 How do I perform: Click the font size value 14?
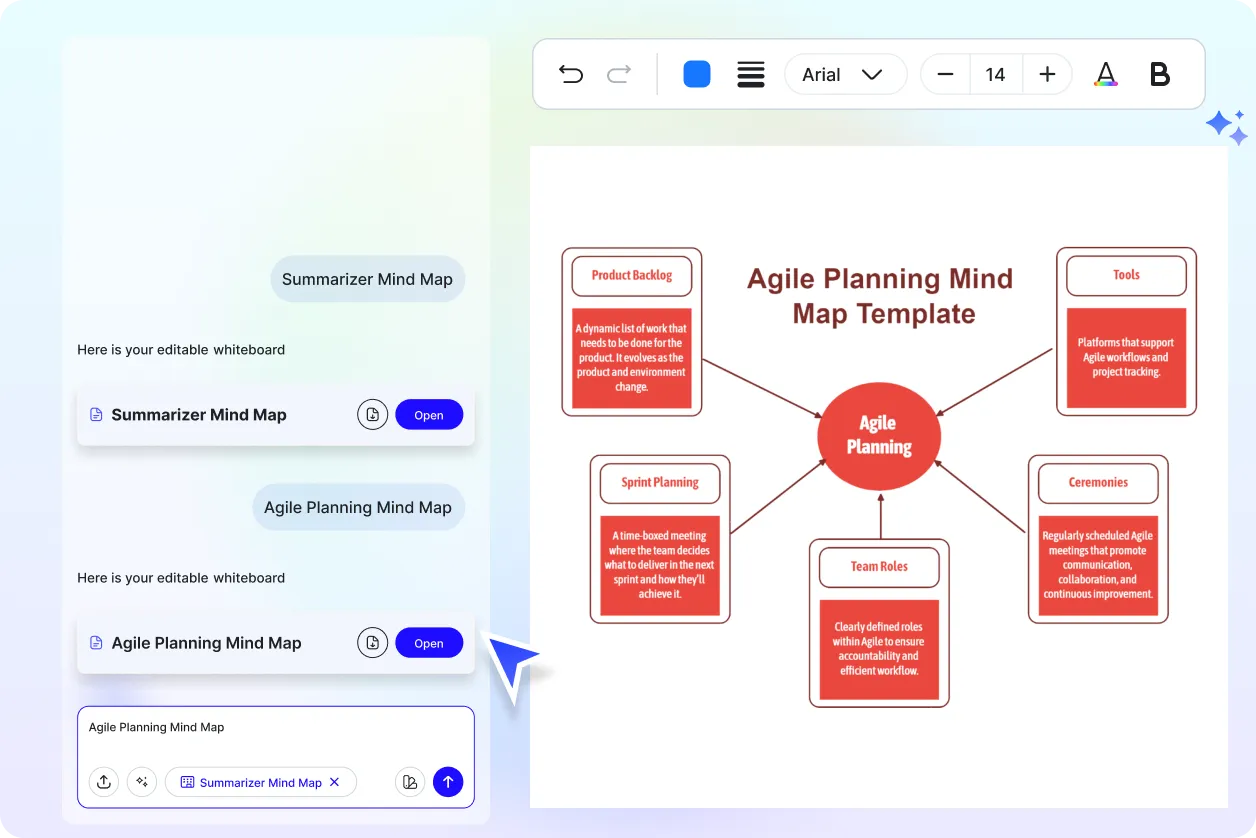(995, 74)
